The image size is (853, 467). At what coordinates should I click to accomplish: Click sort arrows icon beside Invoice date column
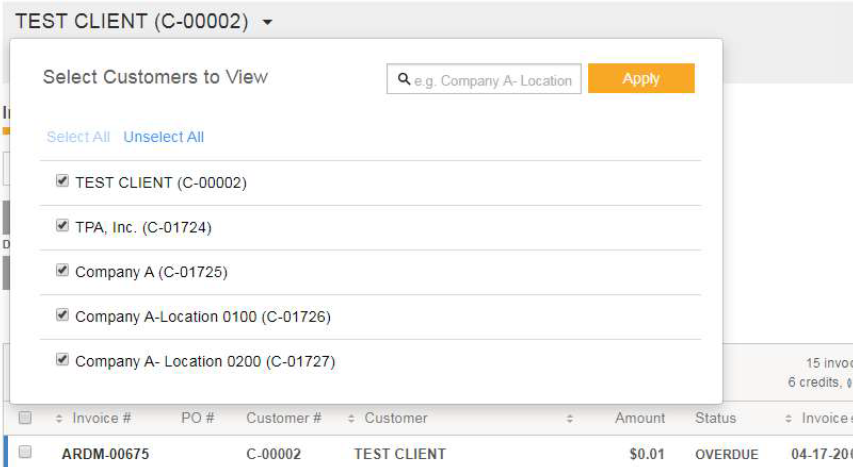789,419
